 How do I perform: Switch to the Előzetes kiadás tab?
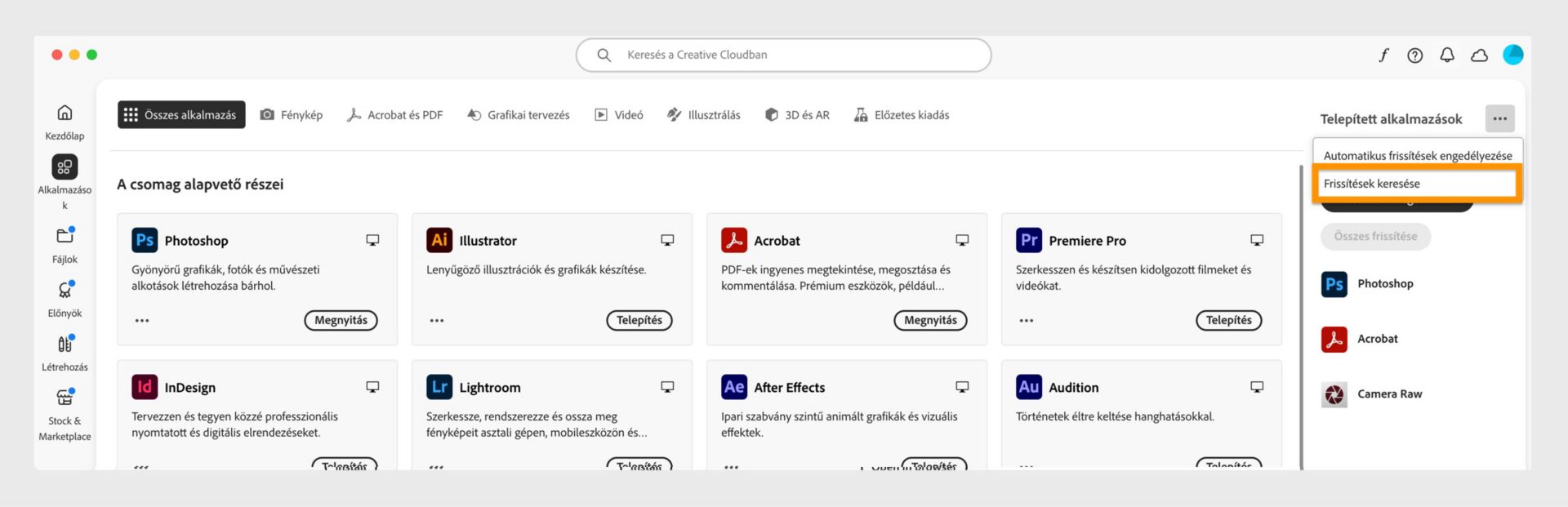tap(902, 115)
